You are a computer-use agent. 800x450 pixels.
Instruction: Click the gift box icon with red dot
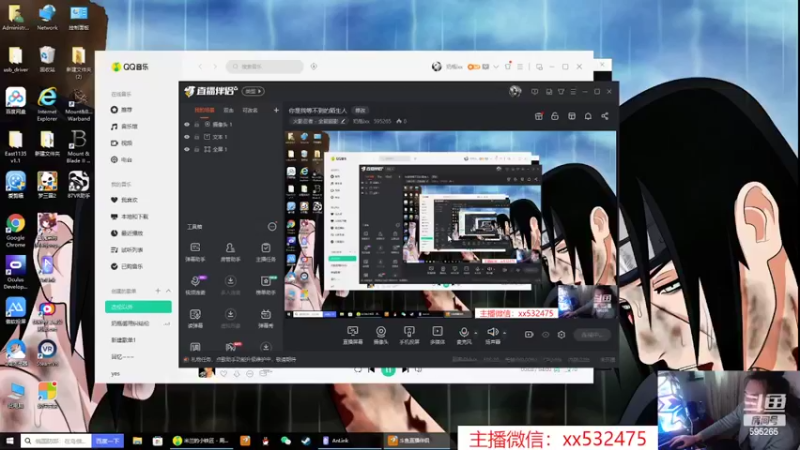[x=538, y=116]
